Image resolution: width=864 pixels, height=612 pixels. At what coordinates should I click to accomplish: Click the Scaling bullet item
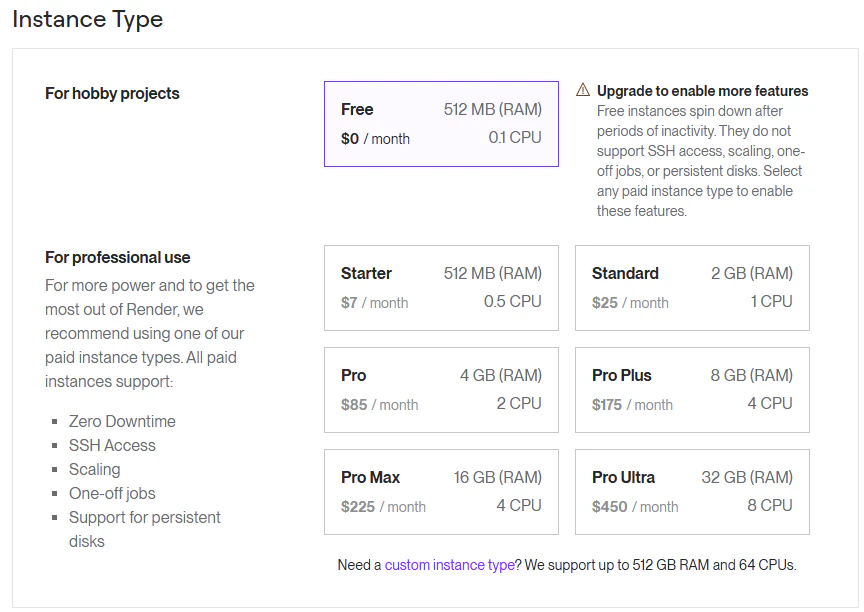pyautogui.click(x=94, y=469)
